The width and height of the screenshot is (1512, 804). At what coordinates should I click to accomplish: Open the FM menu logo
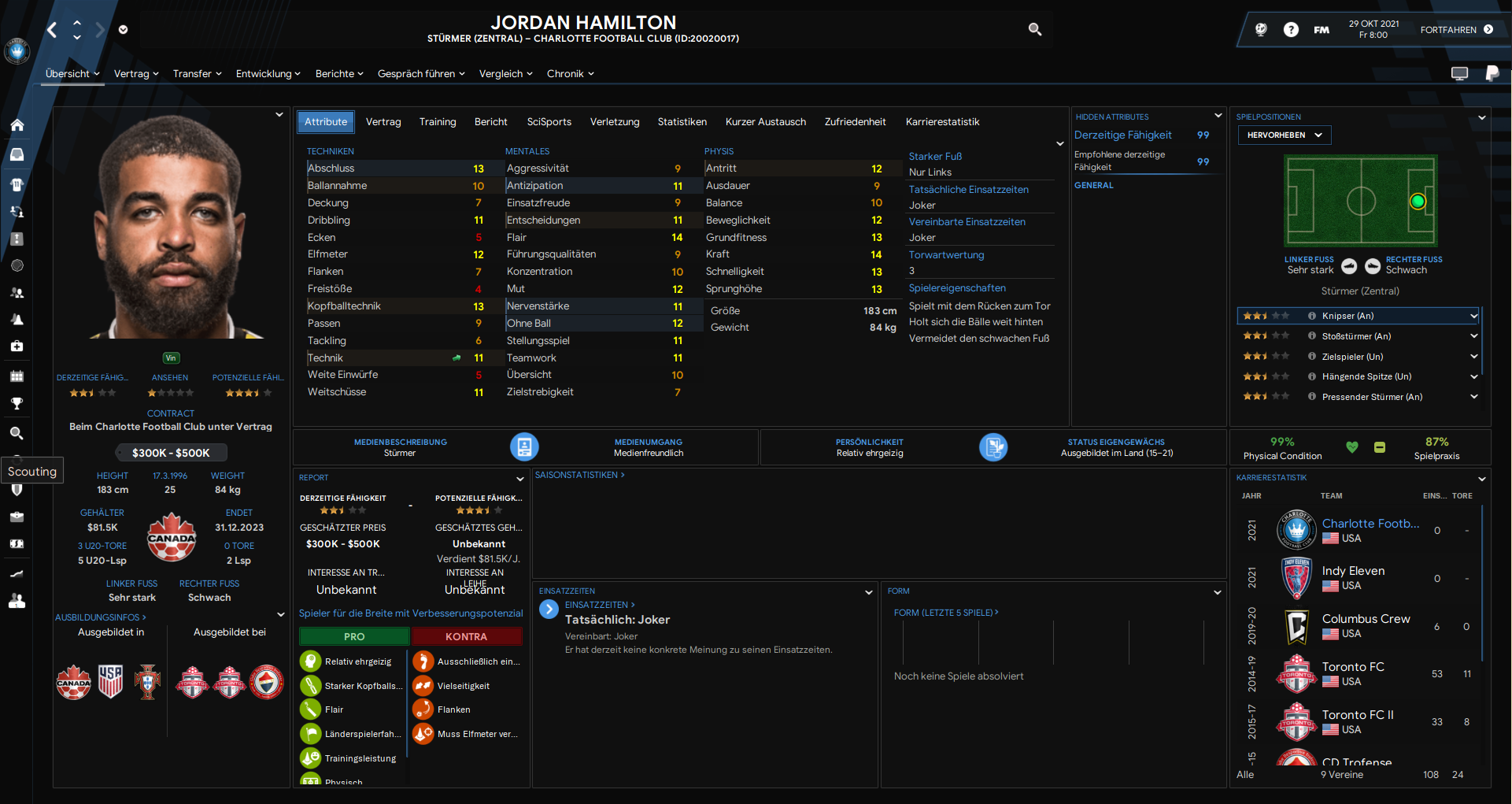click(1322, 30)
